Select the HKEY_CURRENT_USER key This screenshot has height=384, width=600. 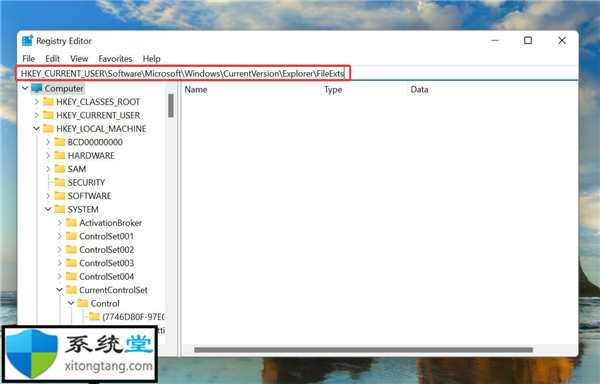click(98, 115)
